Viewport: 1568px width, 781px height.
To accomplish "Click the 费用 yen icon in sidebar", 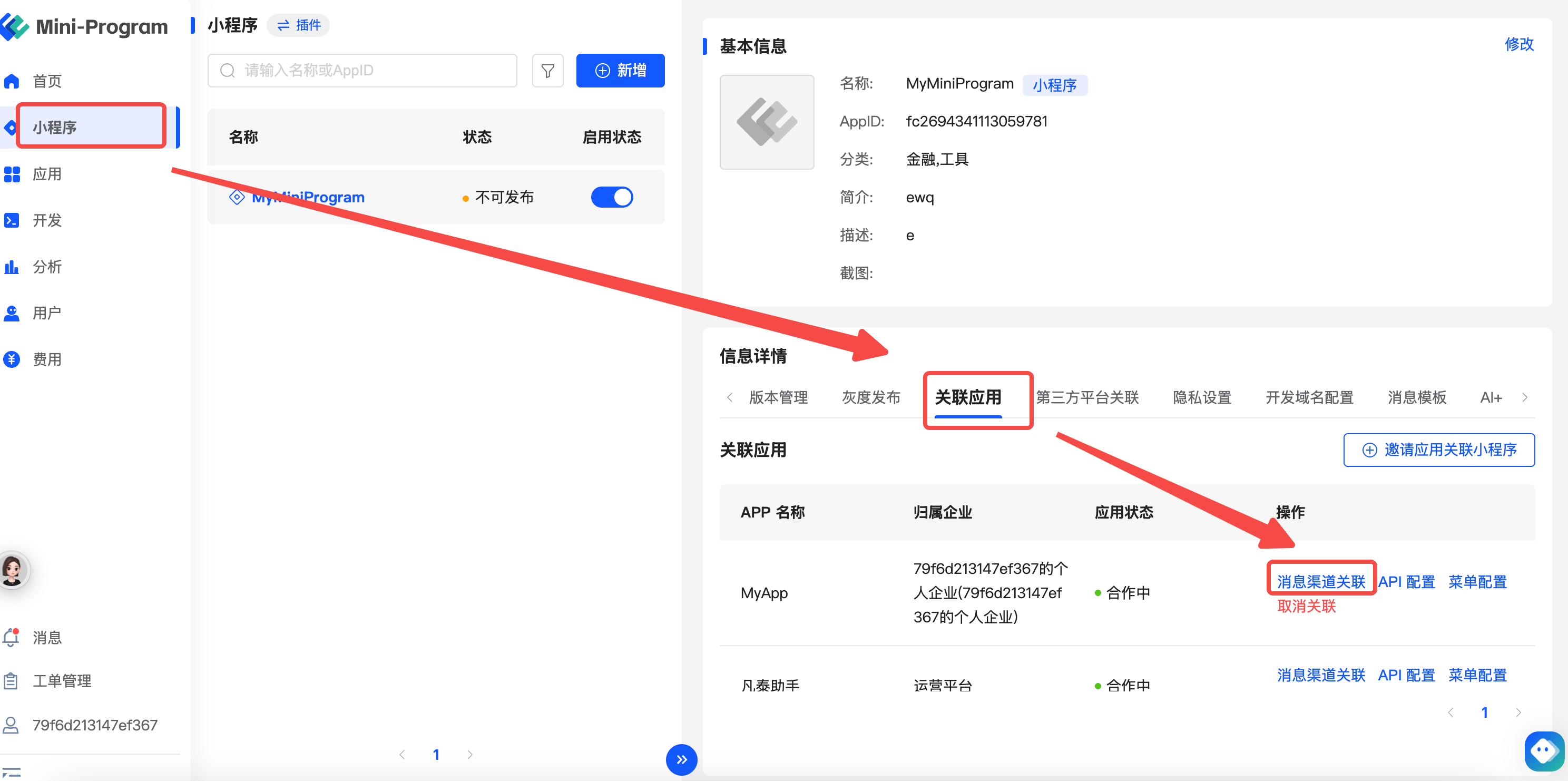I will [12, 359].
